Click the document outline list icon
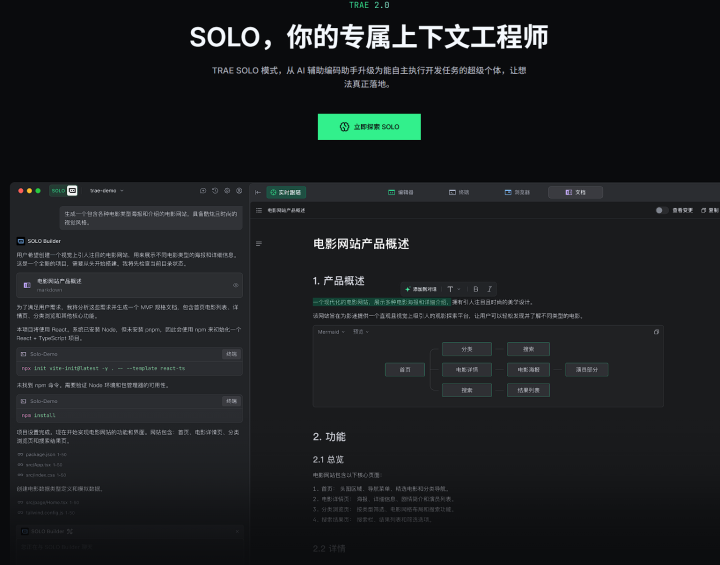Viewport: 720px width, 565px height. tap(259, 243)
